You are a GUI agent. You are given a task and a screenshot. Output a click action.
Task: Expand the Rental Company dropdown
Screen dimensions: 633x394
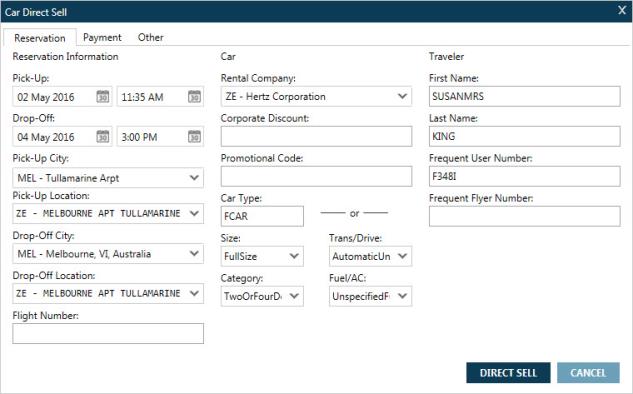[402, 96]
